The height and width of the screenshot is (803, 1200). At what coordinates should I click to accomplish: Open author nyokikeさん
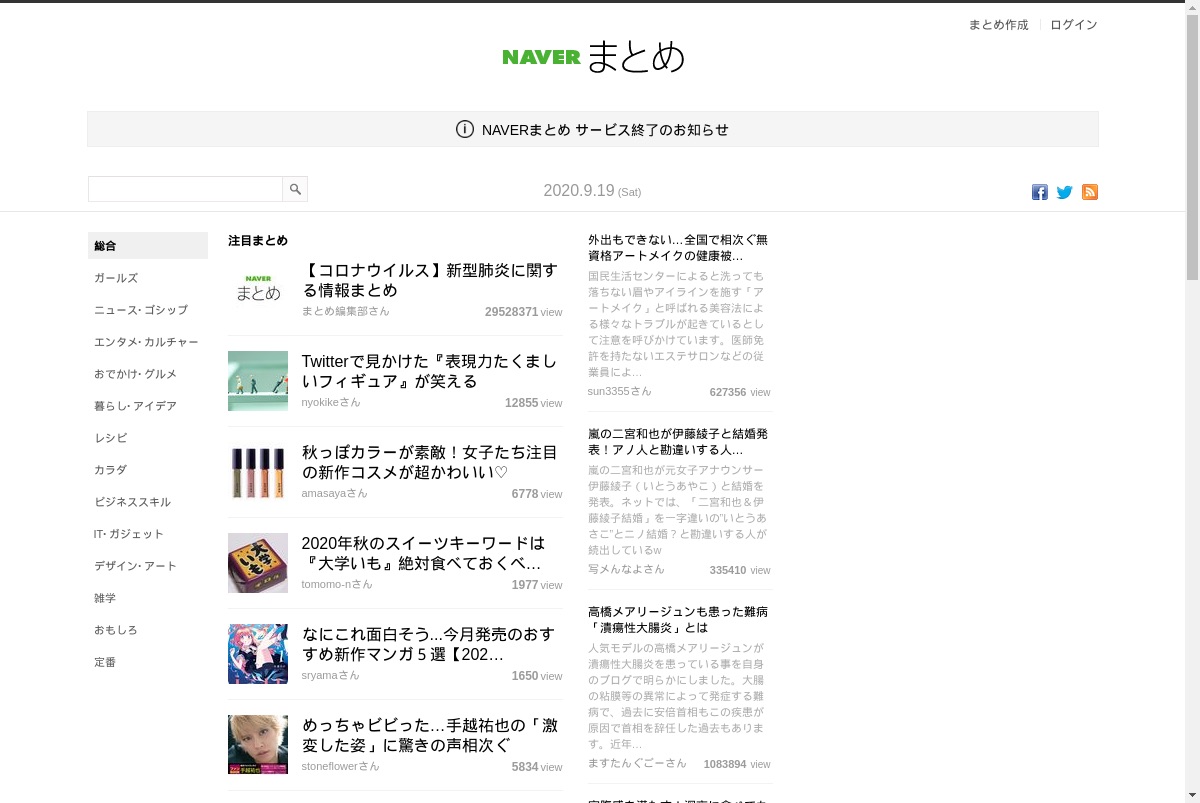[x=331, y=402]
